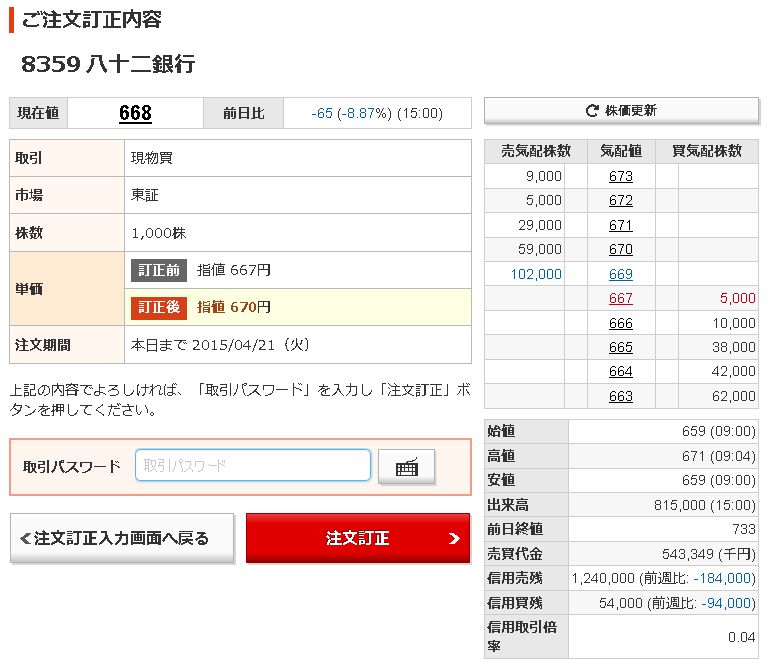This screenshot has height=667, width=768.
Task: Click the 訂正後 指値 670円 value
Action: click(234, 307)
